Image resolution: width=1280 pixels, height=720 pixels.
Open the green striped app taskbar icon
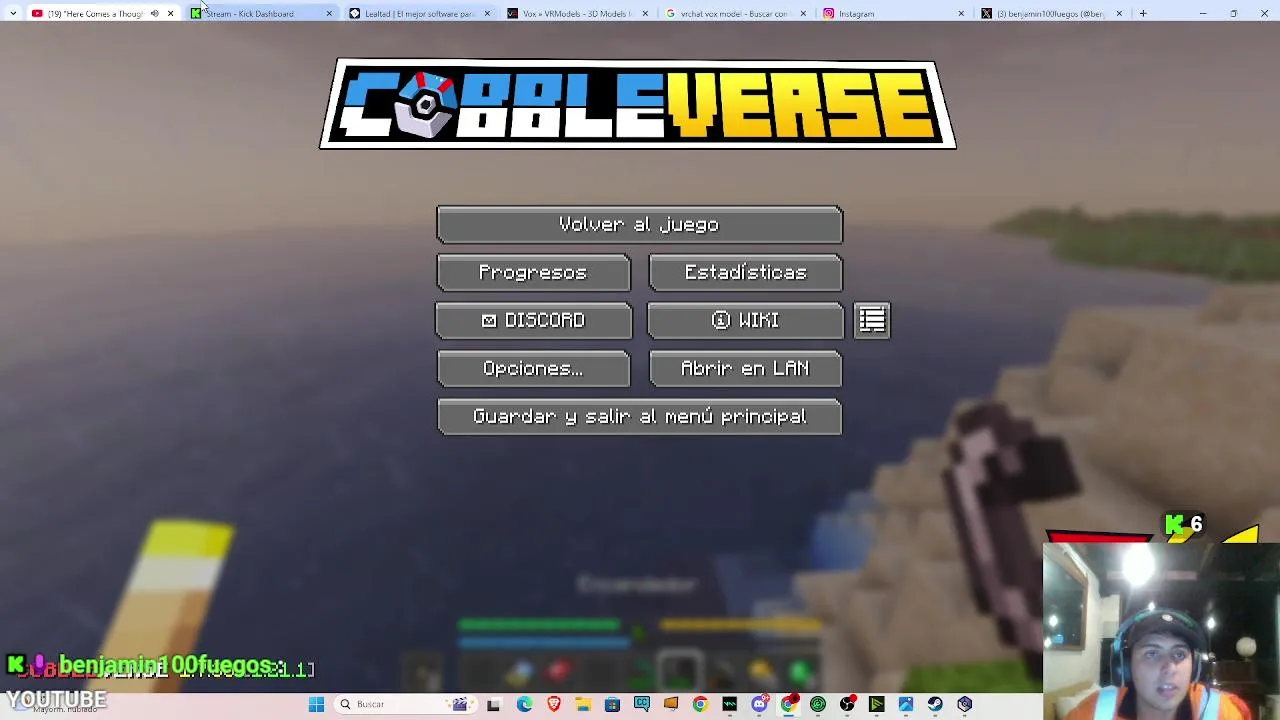point(876,704)
